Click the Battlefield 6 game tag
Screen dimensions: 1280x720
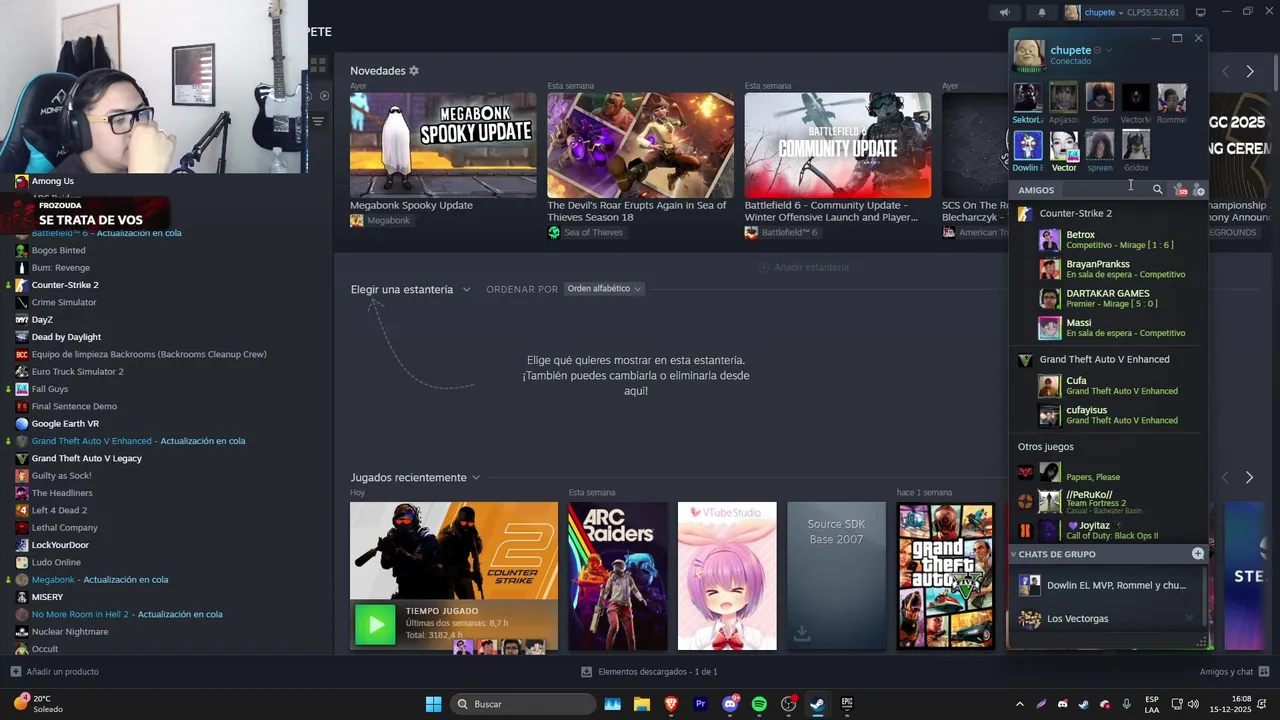[x=781, y=233]
